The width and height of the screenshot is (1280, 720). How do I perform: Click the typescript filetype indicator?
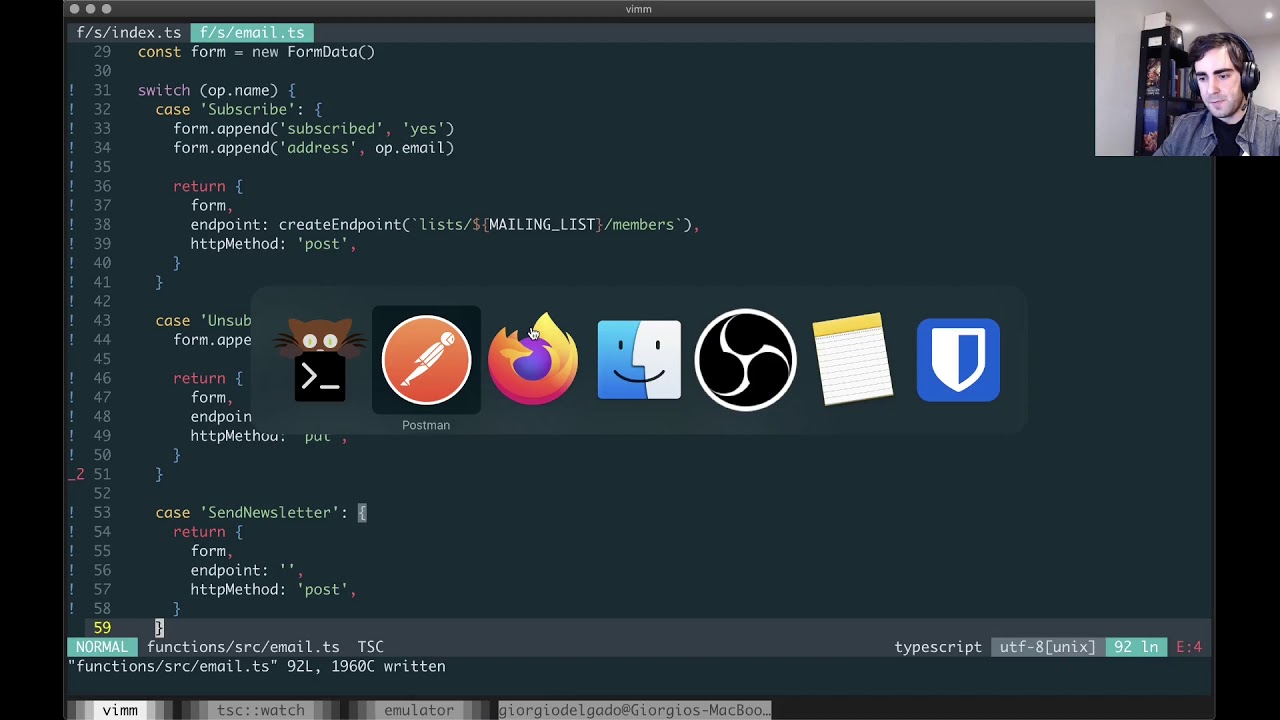tap(938, 647)
